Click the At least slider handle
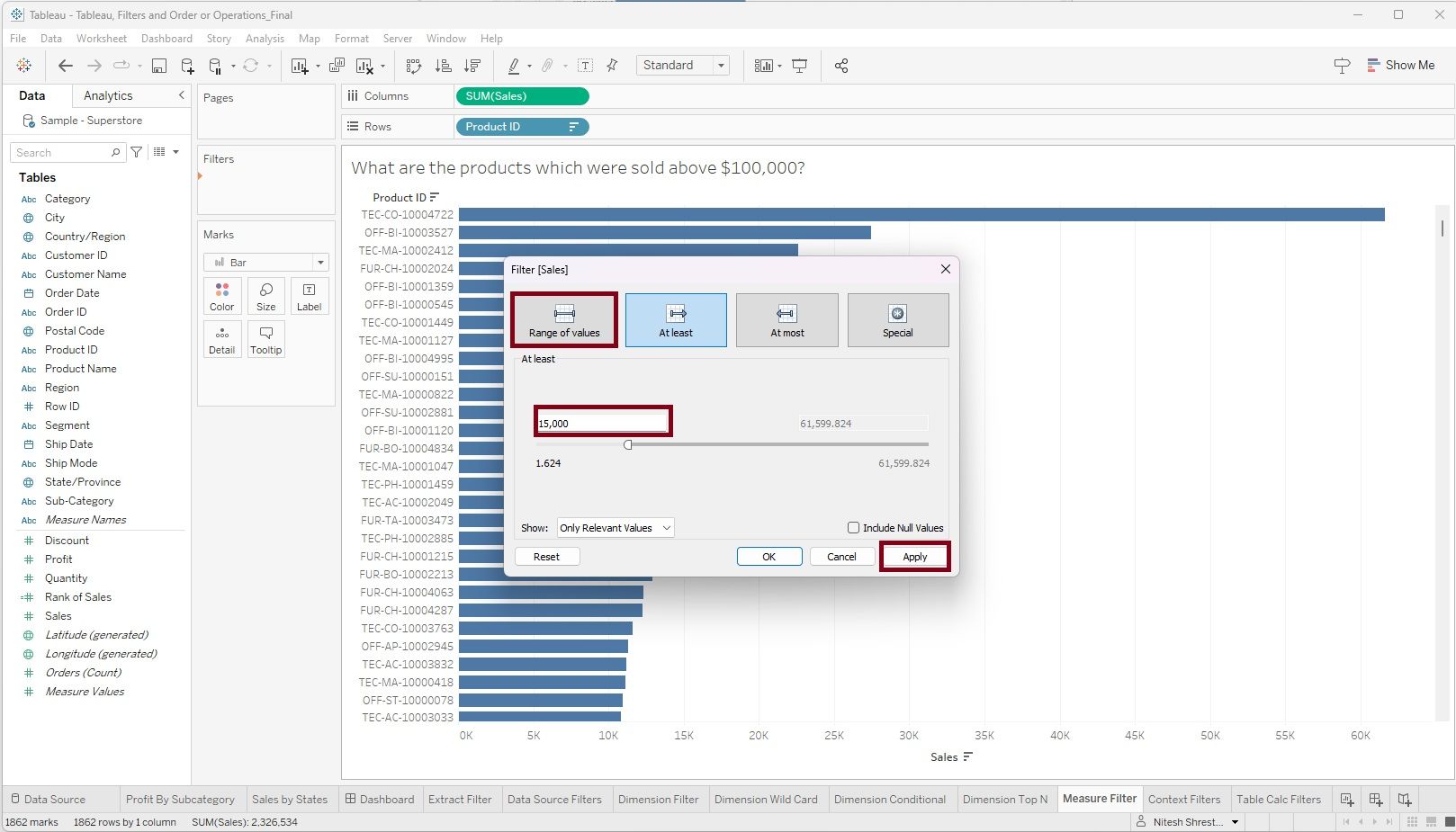This screenshot has height=832, width=1456. 628,444
